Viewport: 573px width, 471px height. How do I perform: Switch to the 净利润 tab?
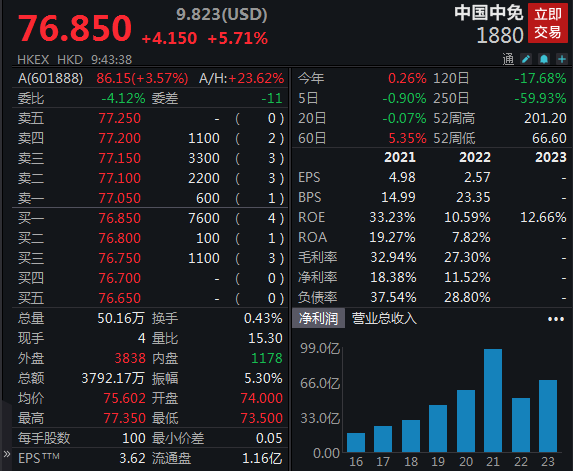click(x=318, y=318)
